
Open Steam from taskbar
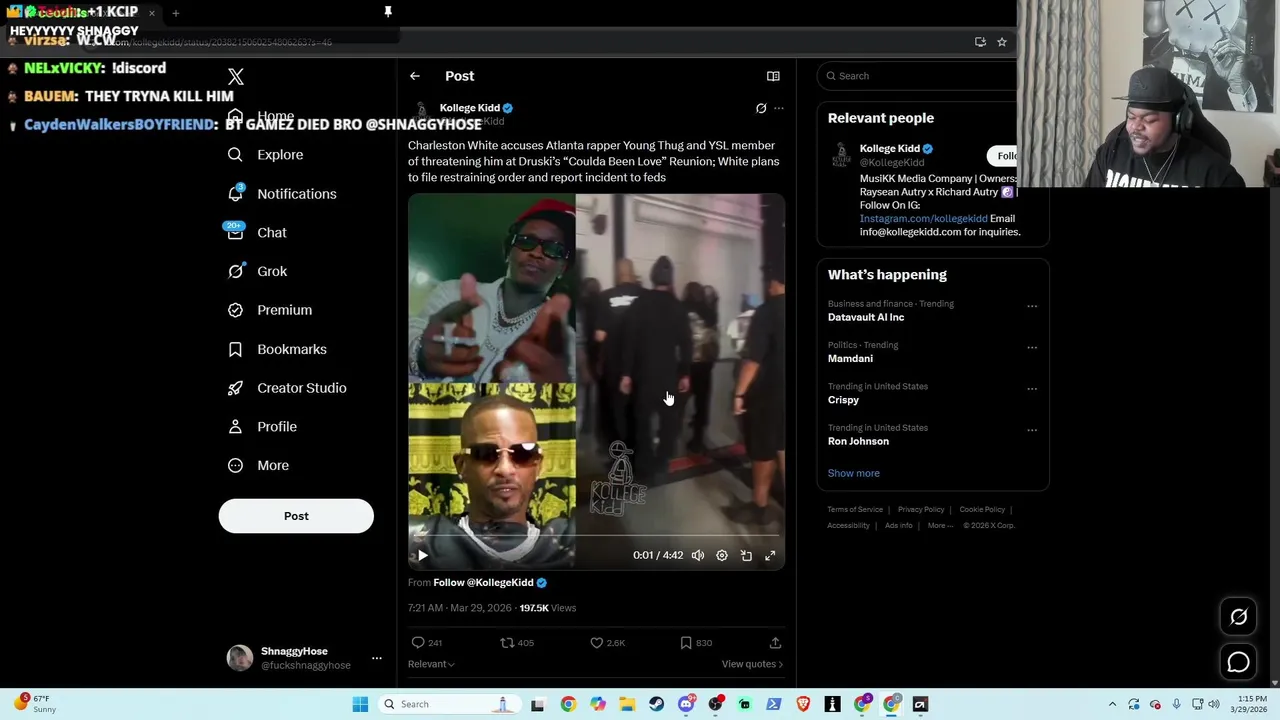(656, 704)
